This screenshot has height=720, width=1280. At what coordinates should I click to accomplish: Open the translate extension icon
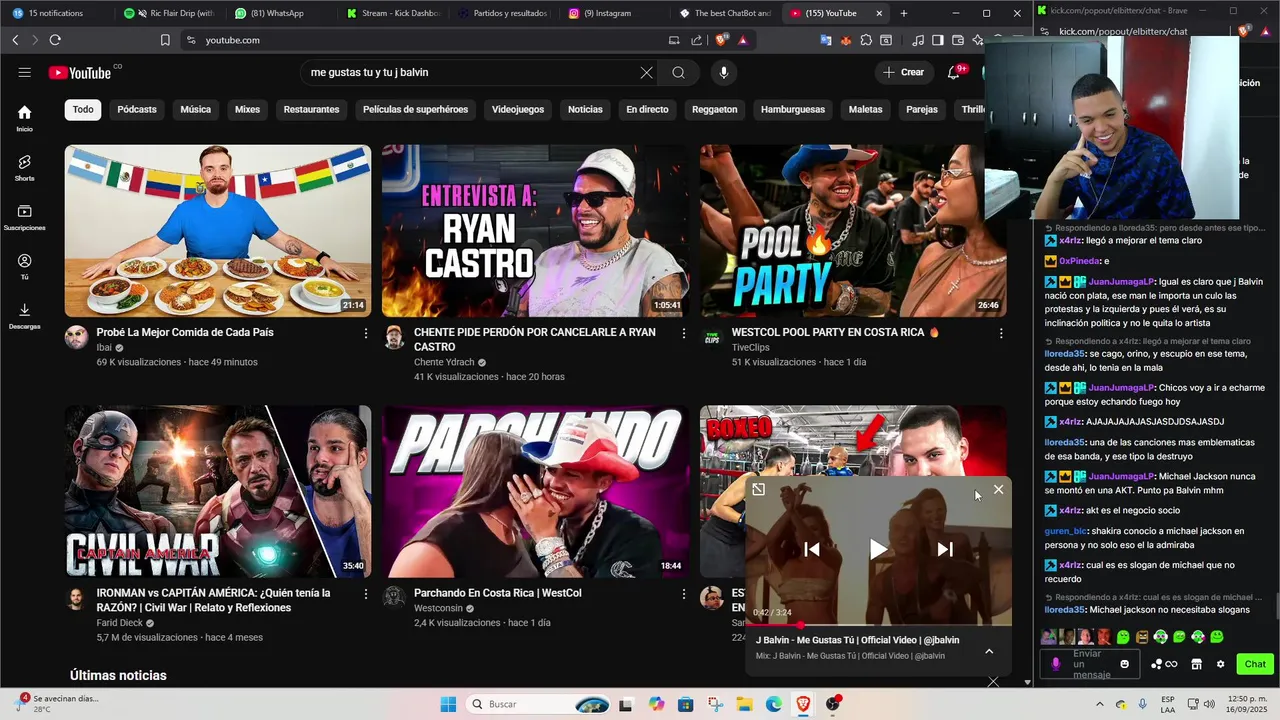tap(826, 40)
